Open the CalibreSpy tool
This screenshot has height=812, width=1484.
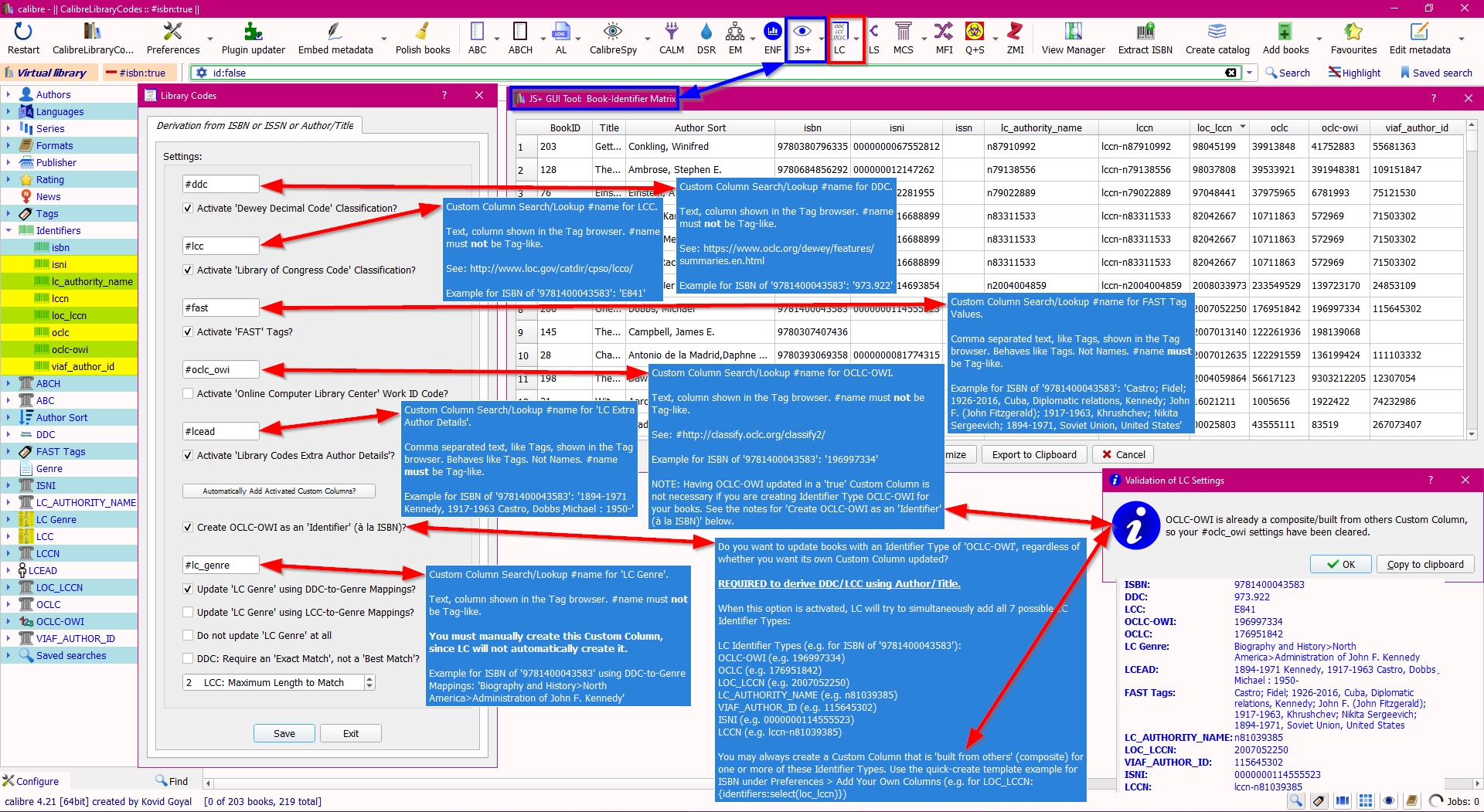[x=613, y=32]
